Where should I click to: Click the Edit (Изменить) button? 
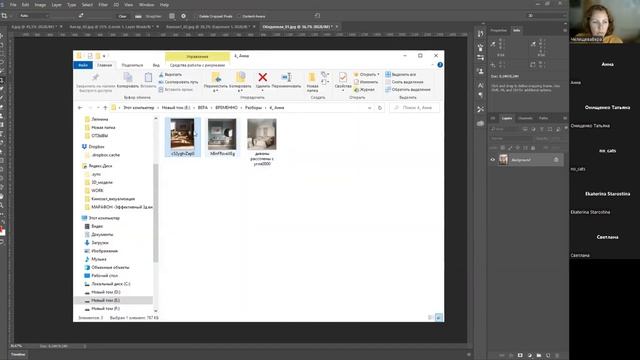pyautogui.click(x=366, y=82)
